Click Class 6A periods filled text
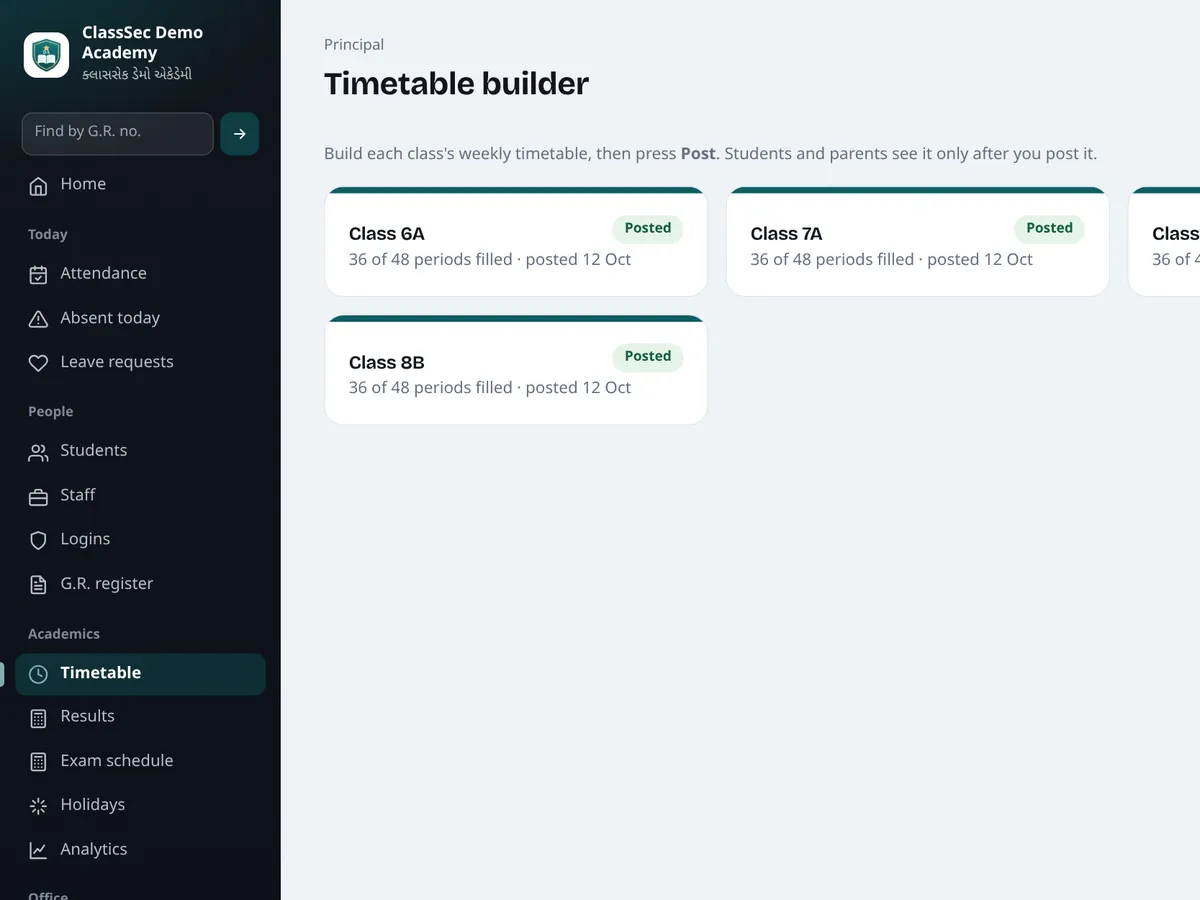This screenshot has width=1200, height=900. point(490,260)
